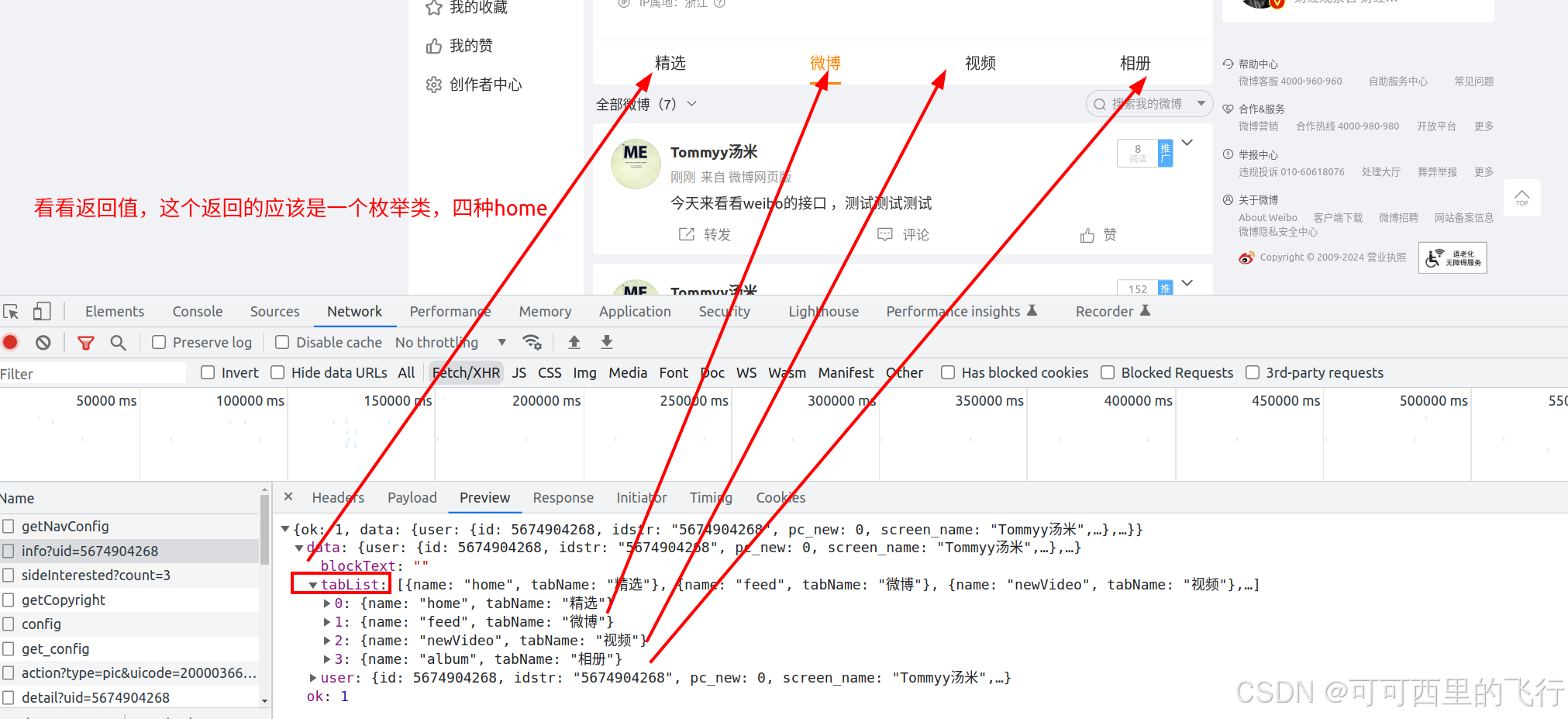Stop recording network log (red dot)
The width and height of the screenshot is (1568, 719).
pyautogui.click(x=11, y=342)
